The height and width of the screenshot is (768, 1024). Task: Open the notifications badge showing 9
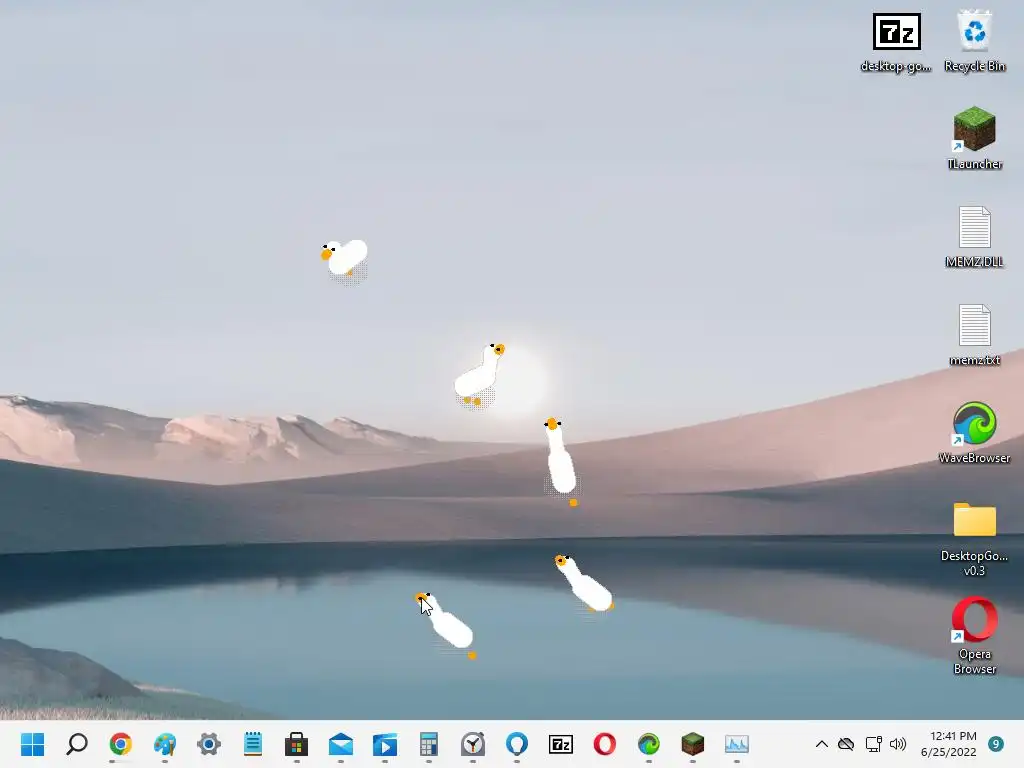point(996,744)
